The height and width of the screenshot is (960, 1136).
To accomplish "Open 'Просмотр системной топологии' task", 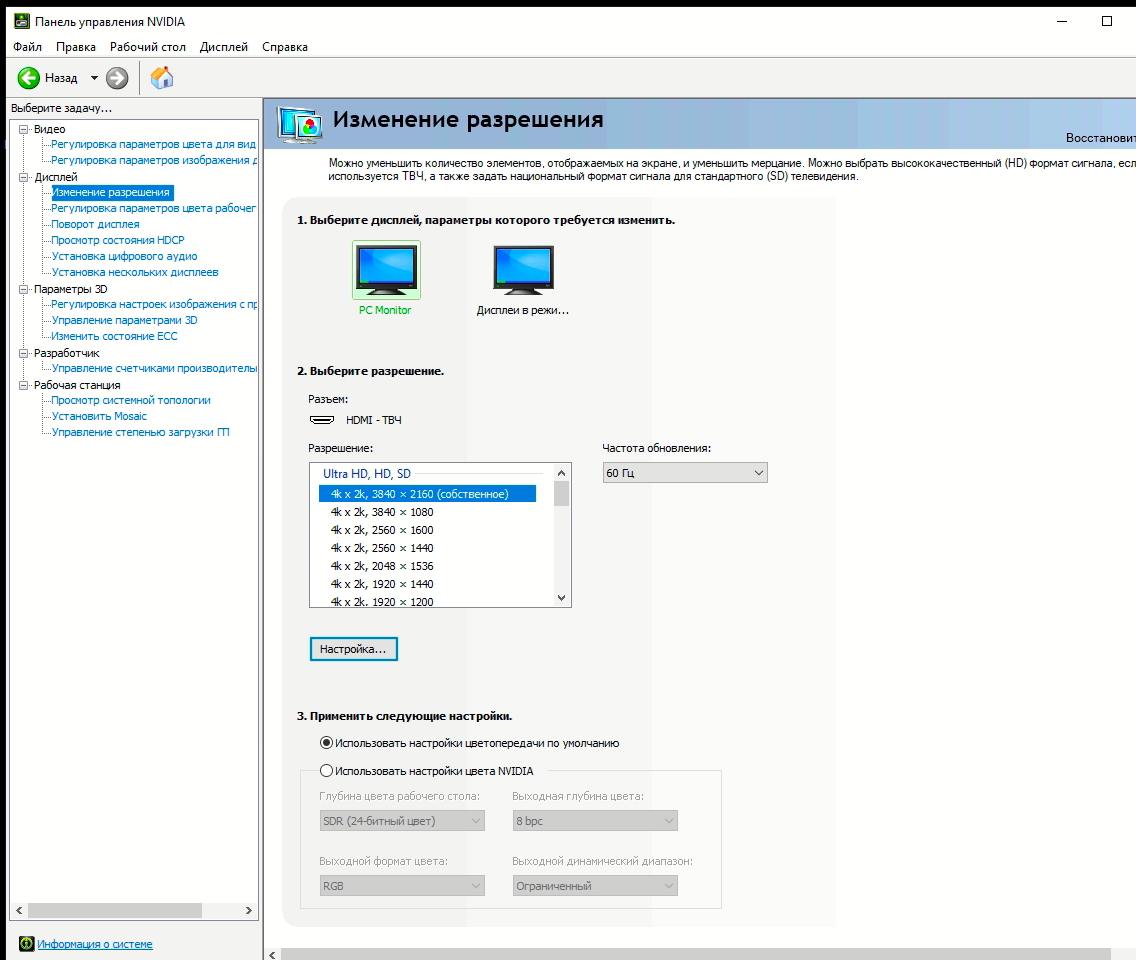I will 130,400.
